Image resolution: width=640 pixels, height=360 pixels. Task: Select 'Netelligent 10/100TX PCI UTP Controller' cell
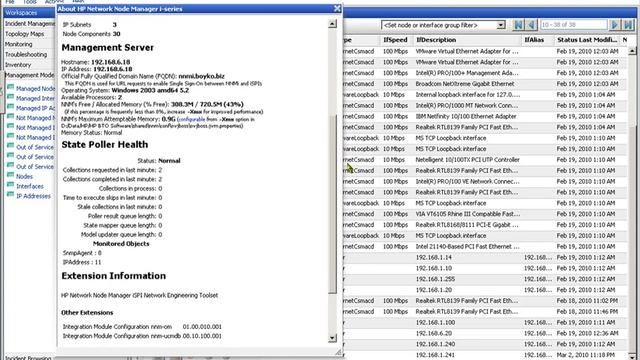pyautogui.click(x=467, y=160)
